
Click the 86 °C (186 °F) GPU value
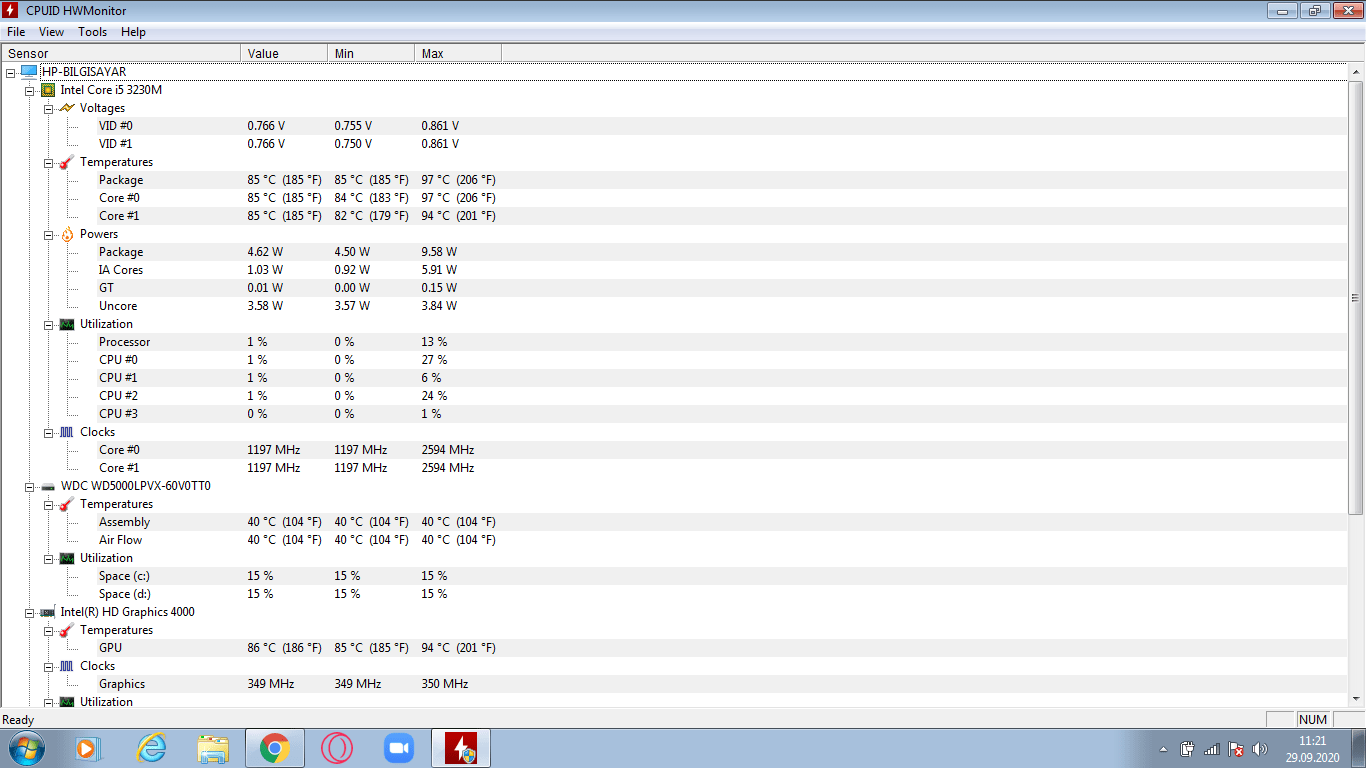coord(285,648)
